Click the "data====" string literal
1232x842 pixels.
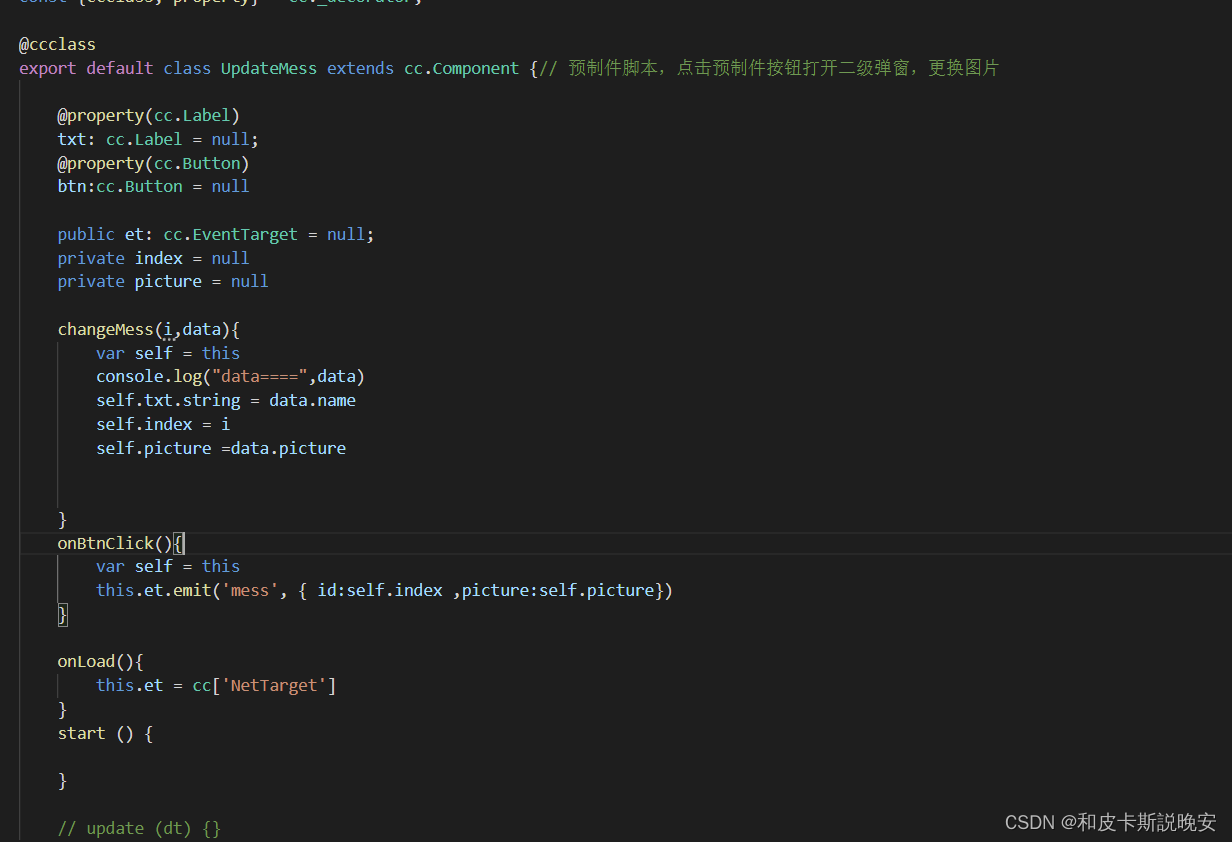(x=259, y=376)
